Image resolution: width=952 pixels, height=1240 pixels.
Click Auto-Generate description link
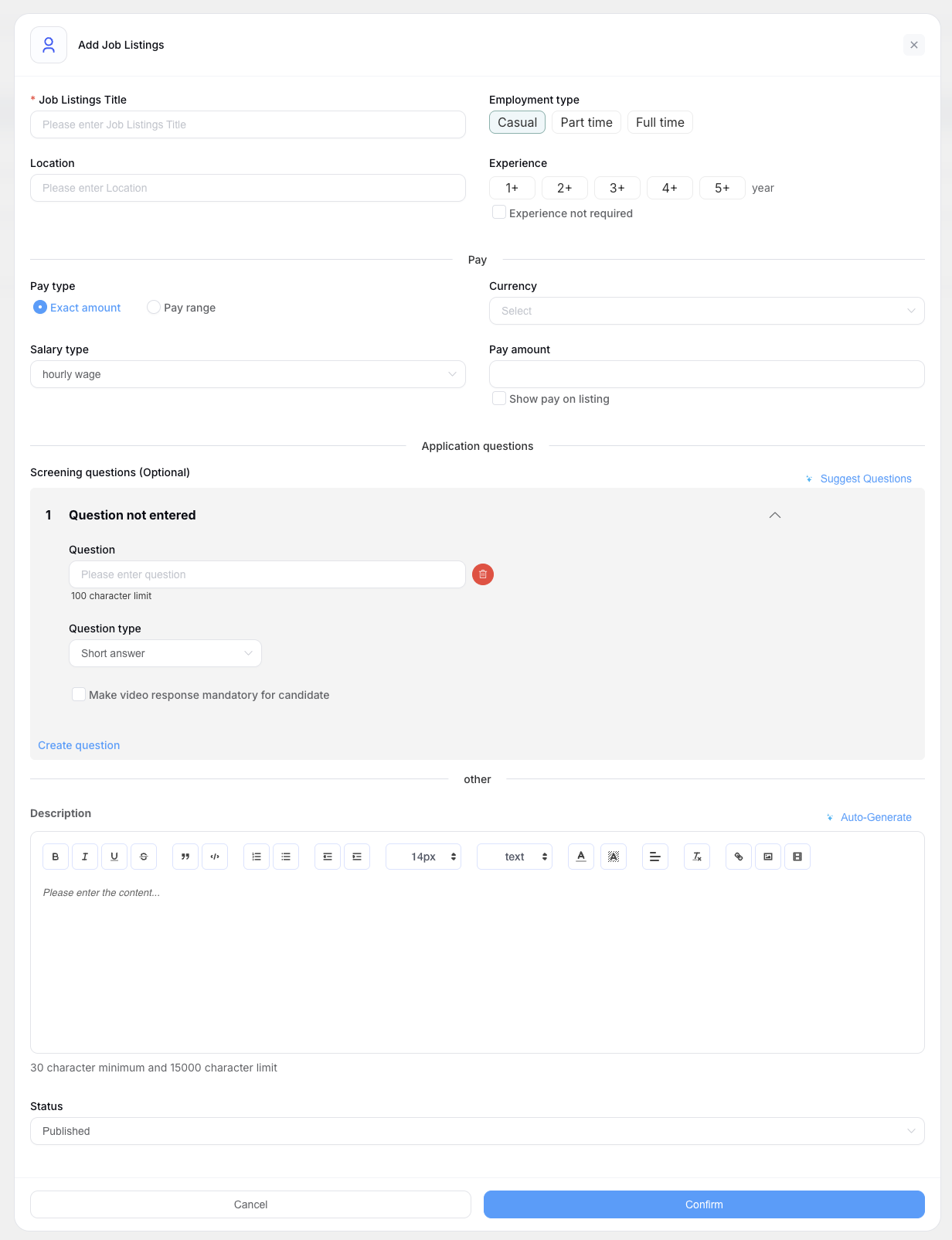click(x=876, y=817)
